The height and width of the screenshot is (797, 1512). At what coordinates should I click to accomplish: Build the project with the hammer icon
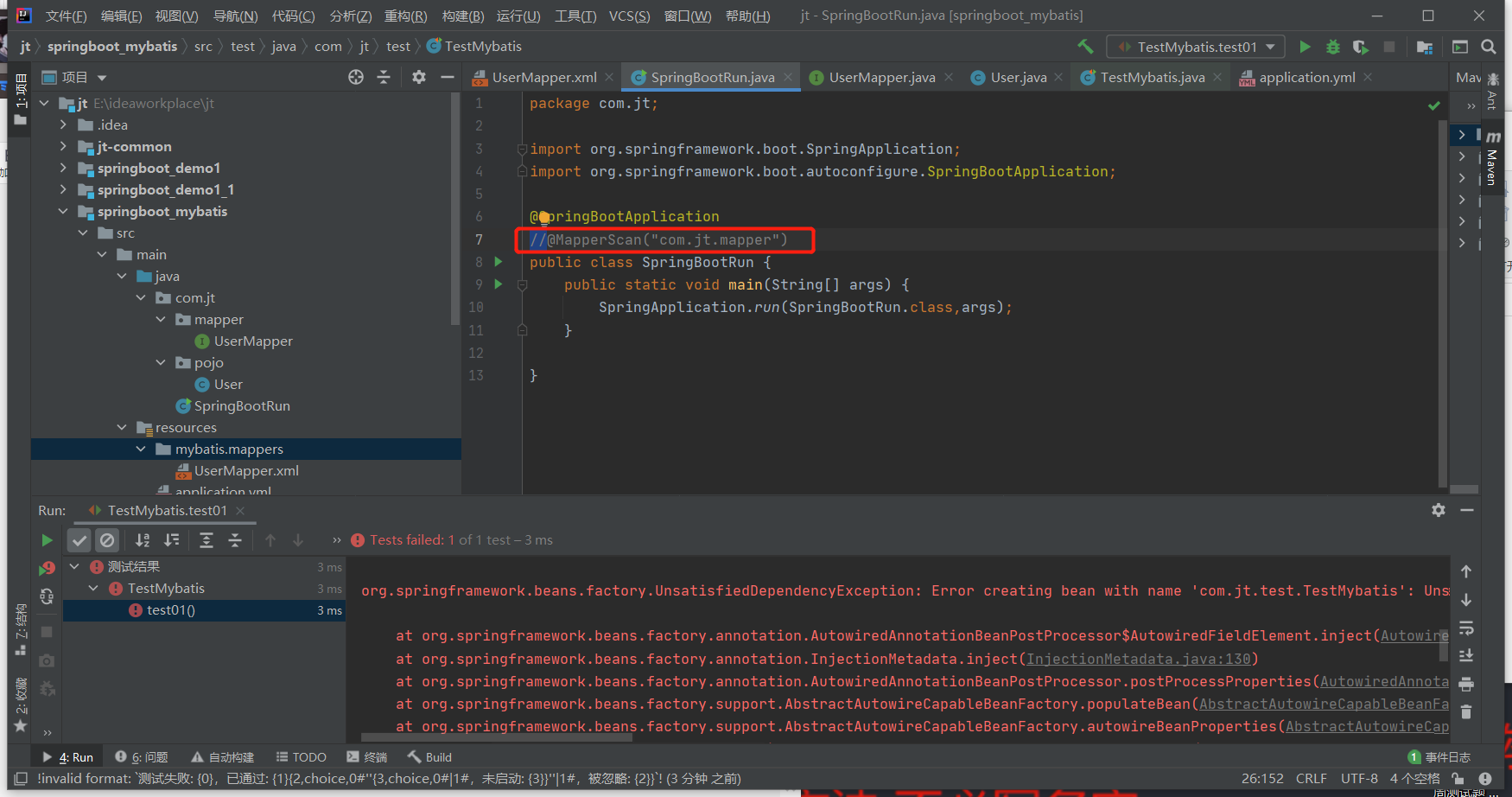(1085, 47)
